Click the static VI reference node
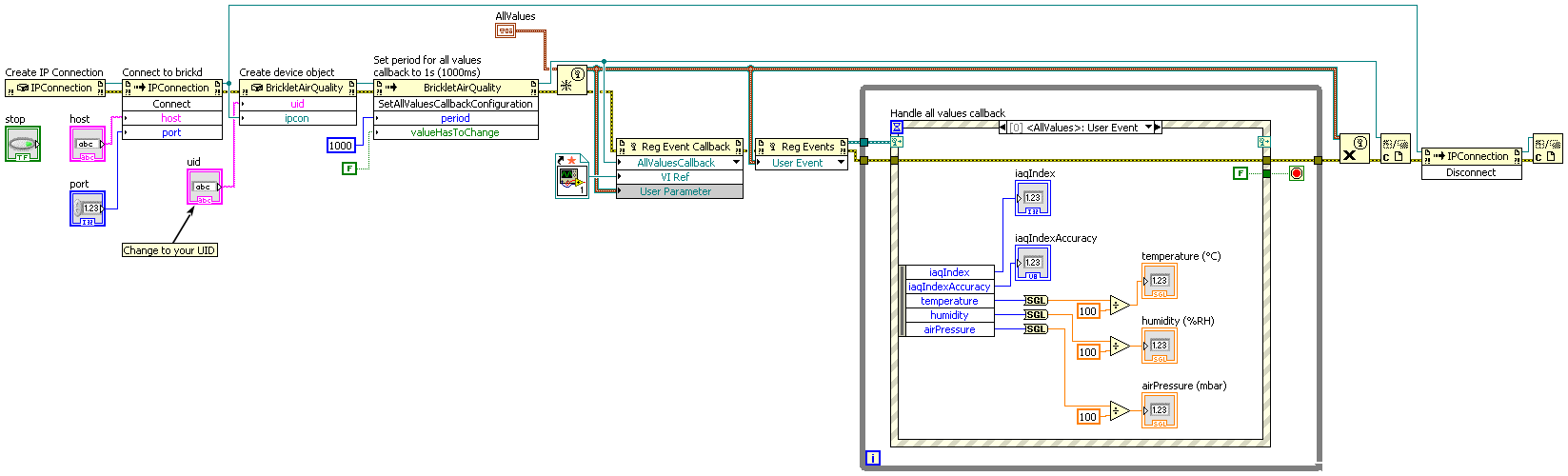The image size is (1568, 476). [x=572, y=175]
